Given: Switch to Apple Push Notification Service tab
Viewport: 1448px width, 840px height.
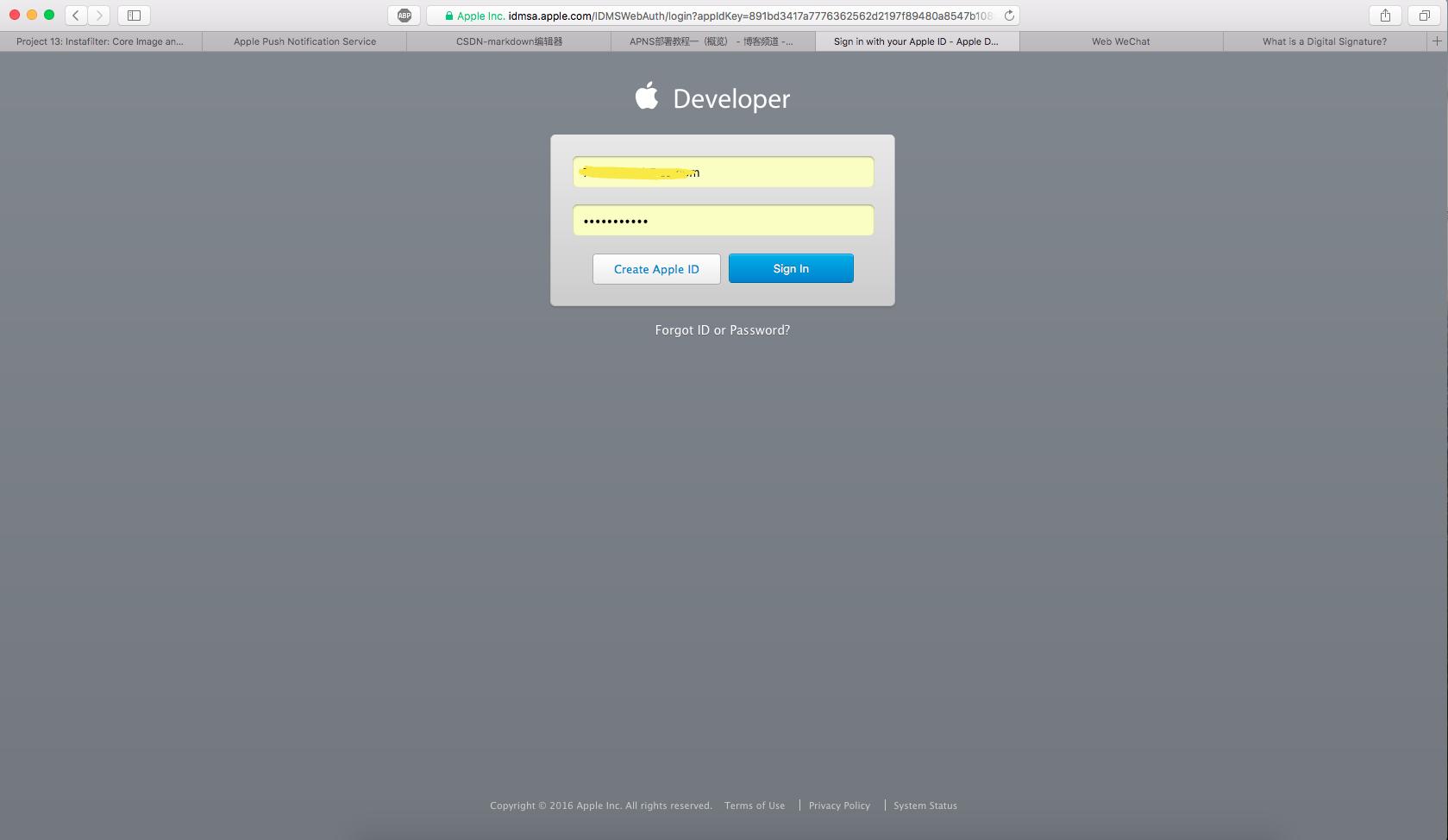Looking at the screenshot, I should 304,41.
